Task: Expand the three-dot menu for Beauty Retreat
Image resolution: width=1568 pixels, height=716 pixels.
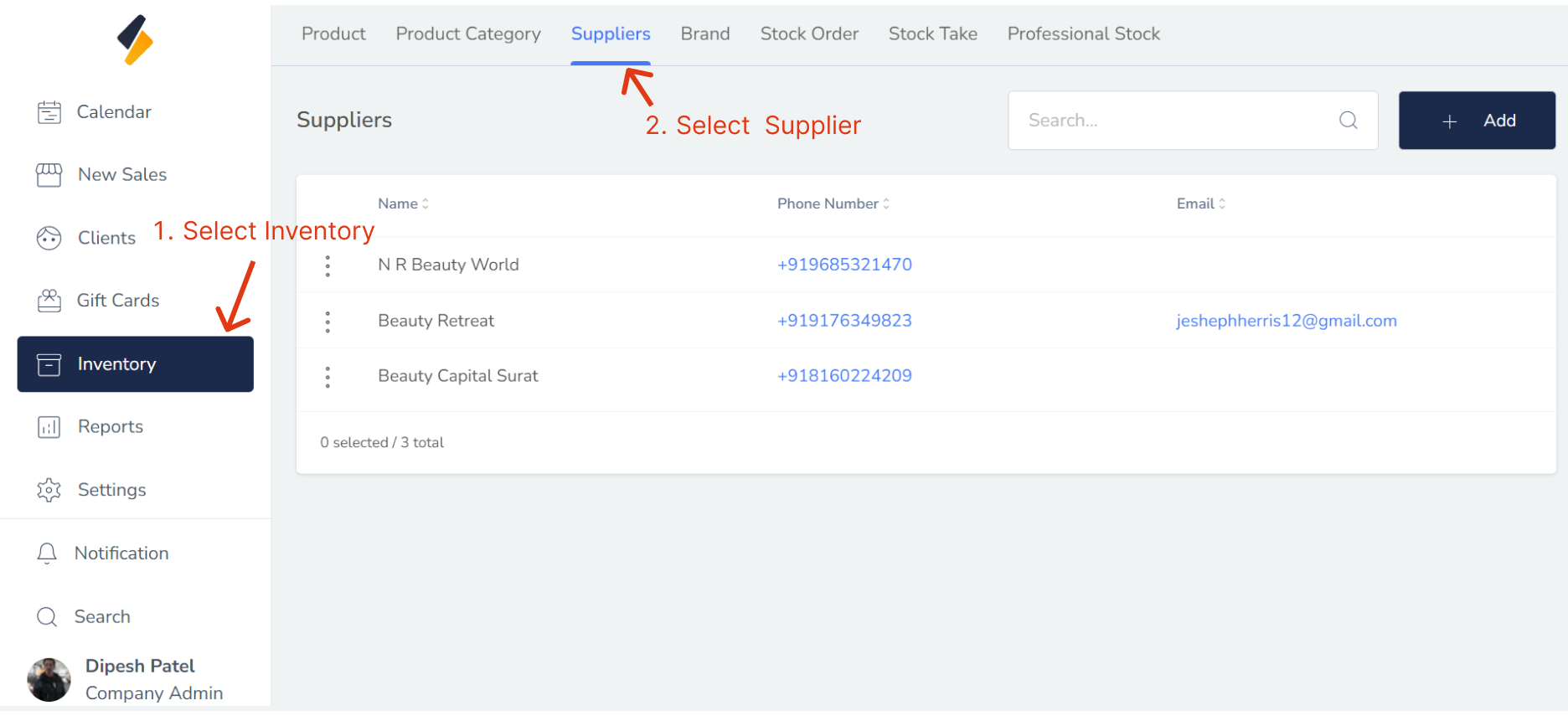Action: (328, 322)
